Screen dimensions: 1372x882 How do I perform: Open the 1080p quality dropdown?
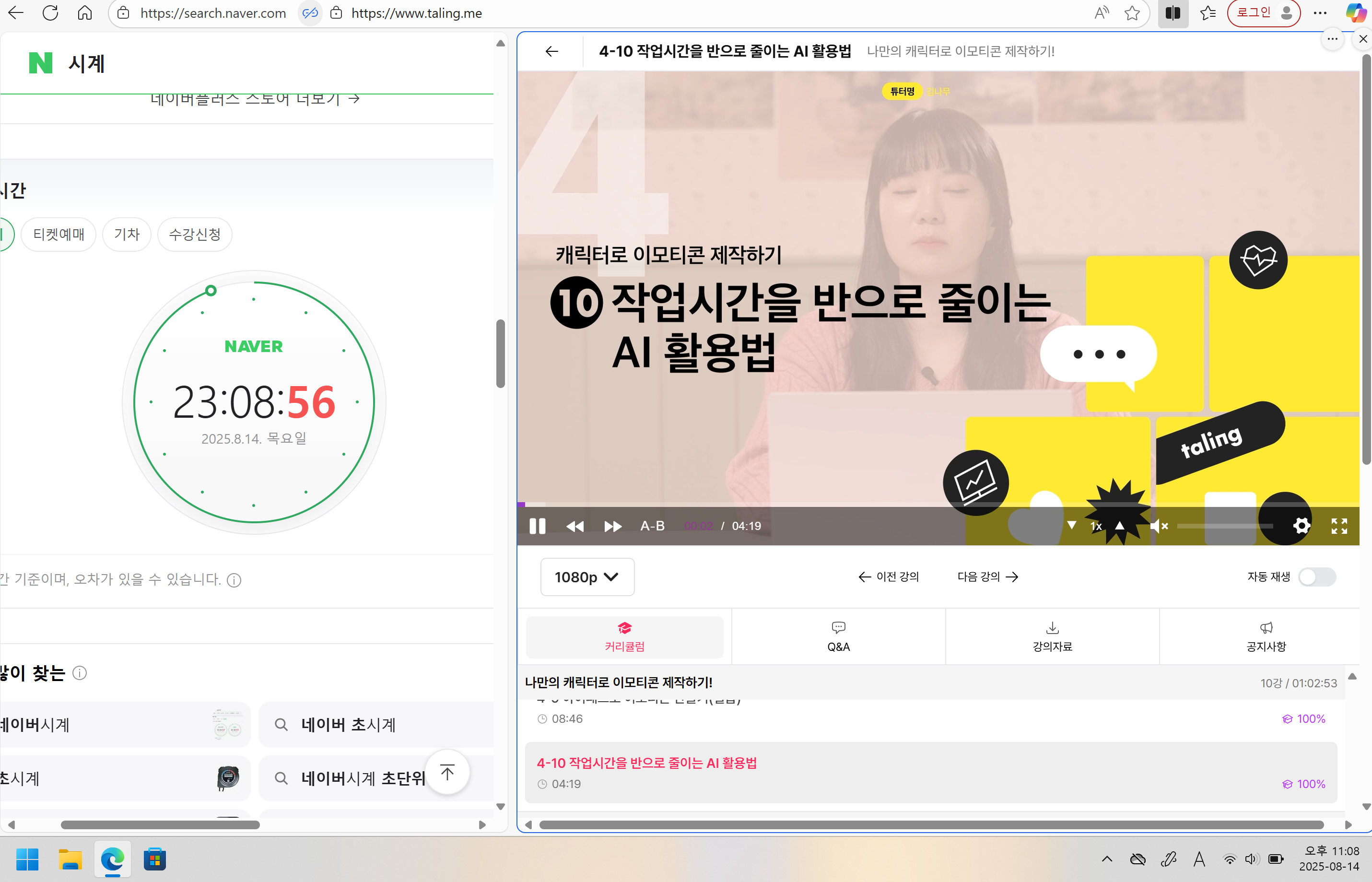587,577
